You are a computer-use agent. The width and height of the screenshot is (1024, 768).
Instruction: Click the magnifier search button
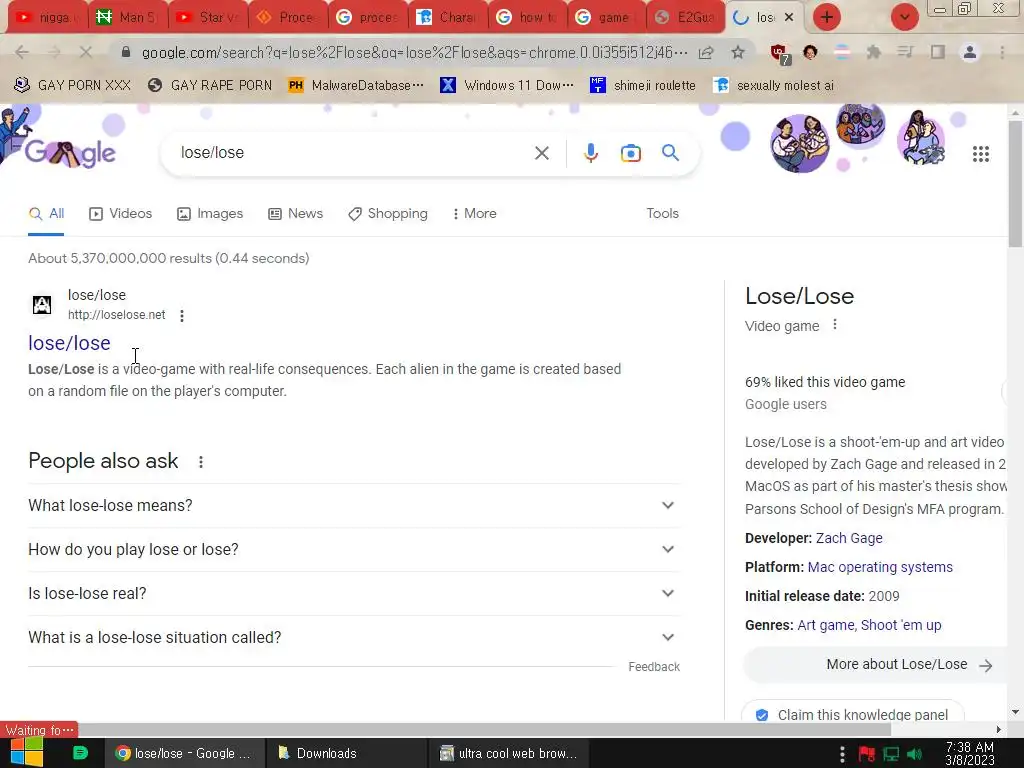coord(670,153)
